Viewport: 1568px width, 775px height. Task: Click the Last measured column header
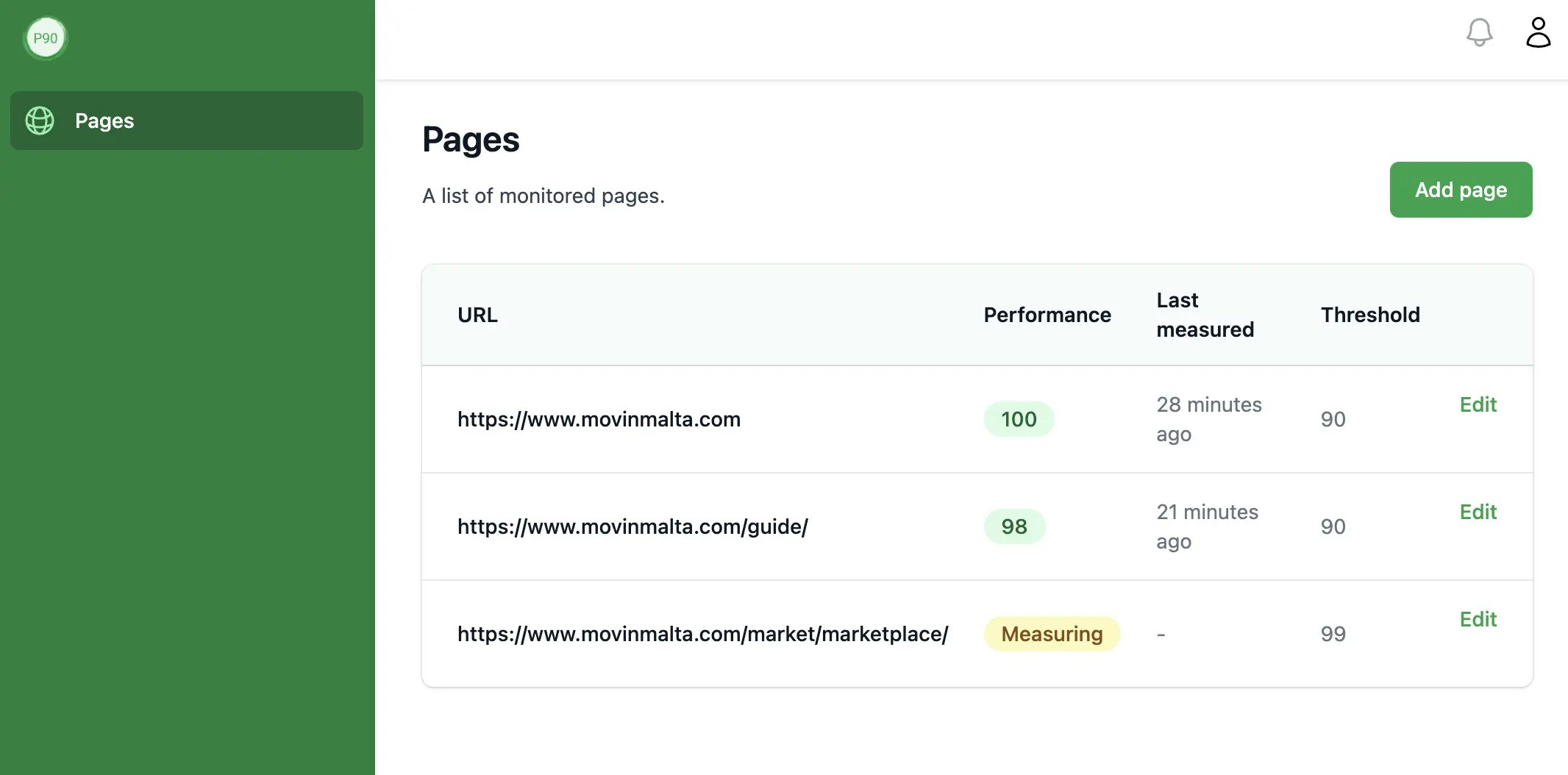click(x=1205, y=315)
